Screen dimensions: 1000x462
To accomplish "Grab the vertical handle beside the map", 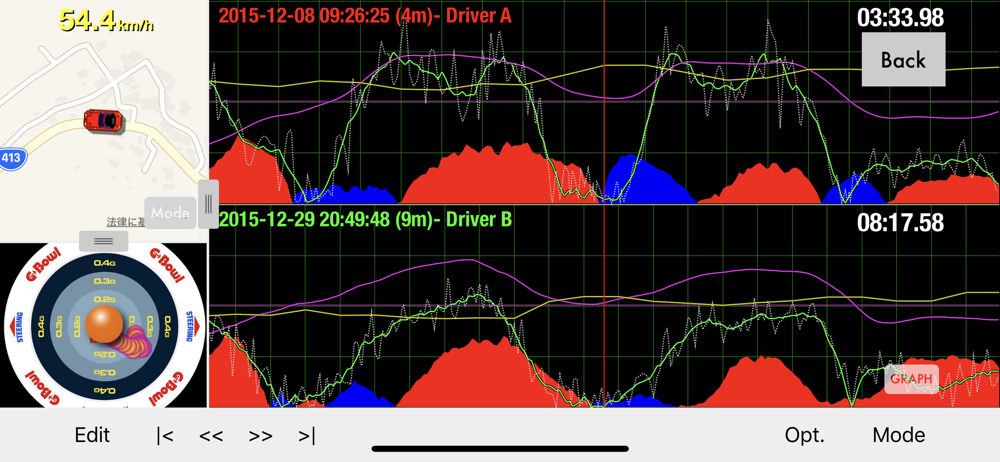I will 208,204.
